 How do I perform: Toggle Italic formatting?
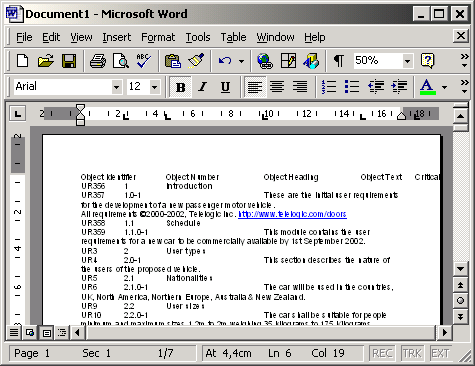202,87
